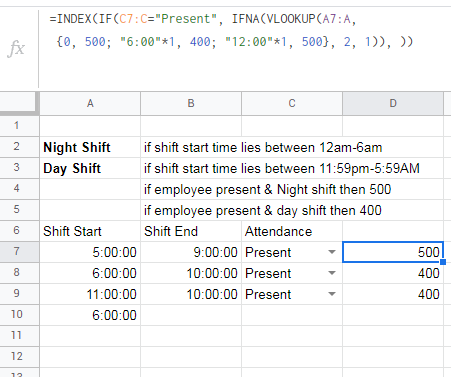Click into the formula bar text
Viewport: 451px width, 377px height.
pyautogui.click(x=231, y=30)
